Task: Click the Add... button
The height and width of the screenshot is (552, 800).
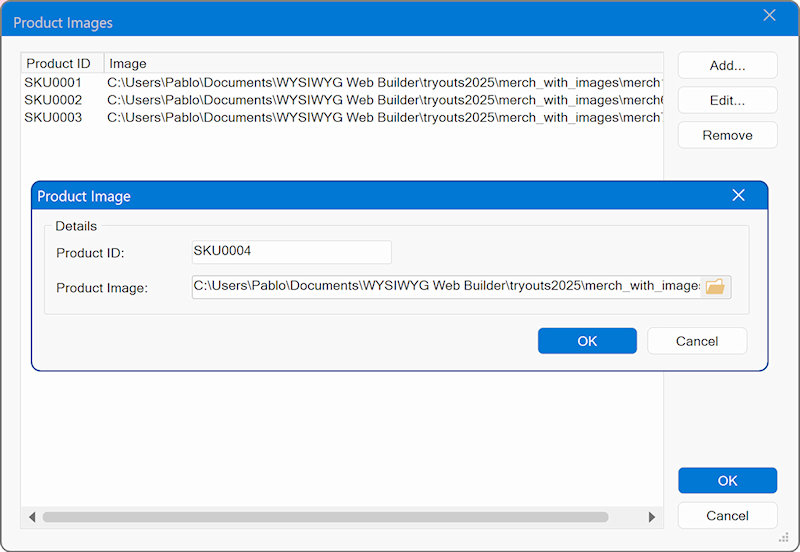Action: point(728,65)
